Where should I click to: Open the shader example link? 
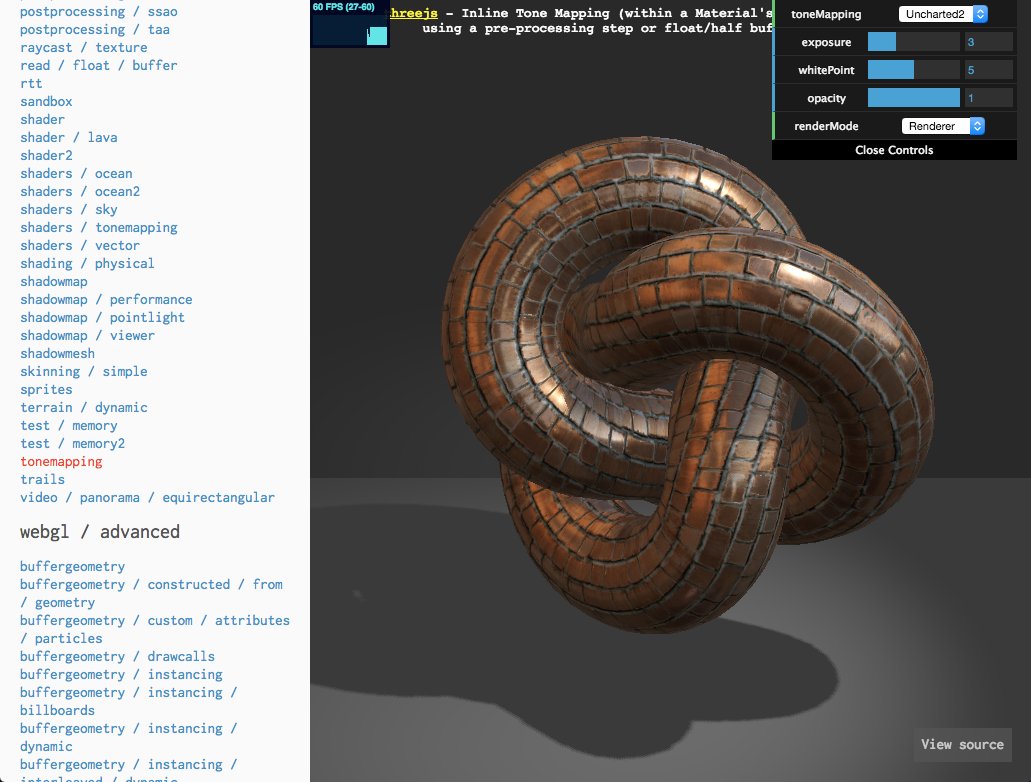[42, 119]
